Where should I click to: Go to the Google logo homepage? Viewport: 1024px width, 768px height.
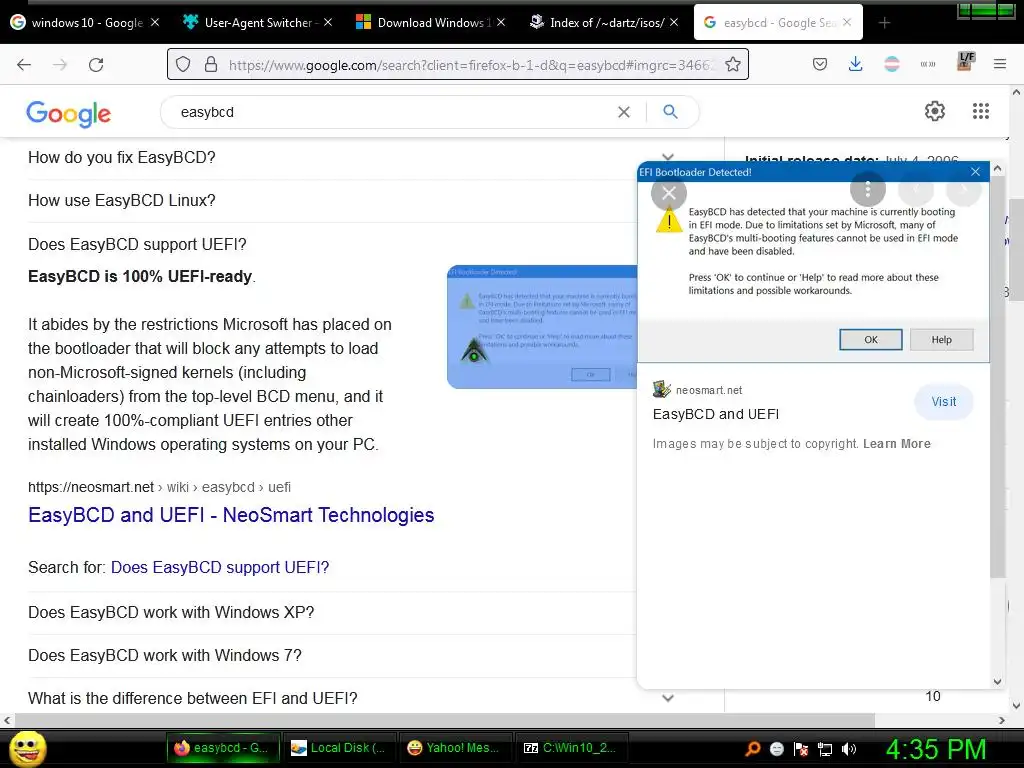69,114
